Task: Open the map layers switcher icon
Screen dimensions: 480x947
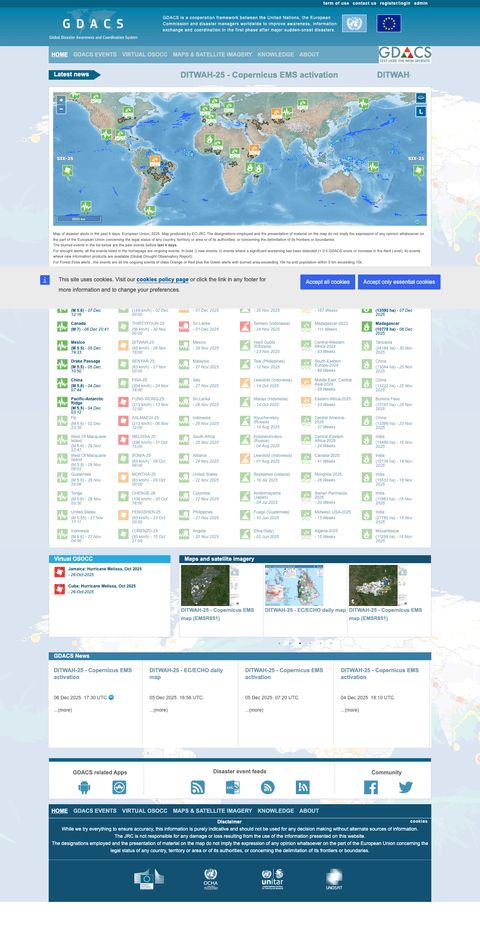Action: pos(421,98)
